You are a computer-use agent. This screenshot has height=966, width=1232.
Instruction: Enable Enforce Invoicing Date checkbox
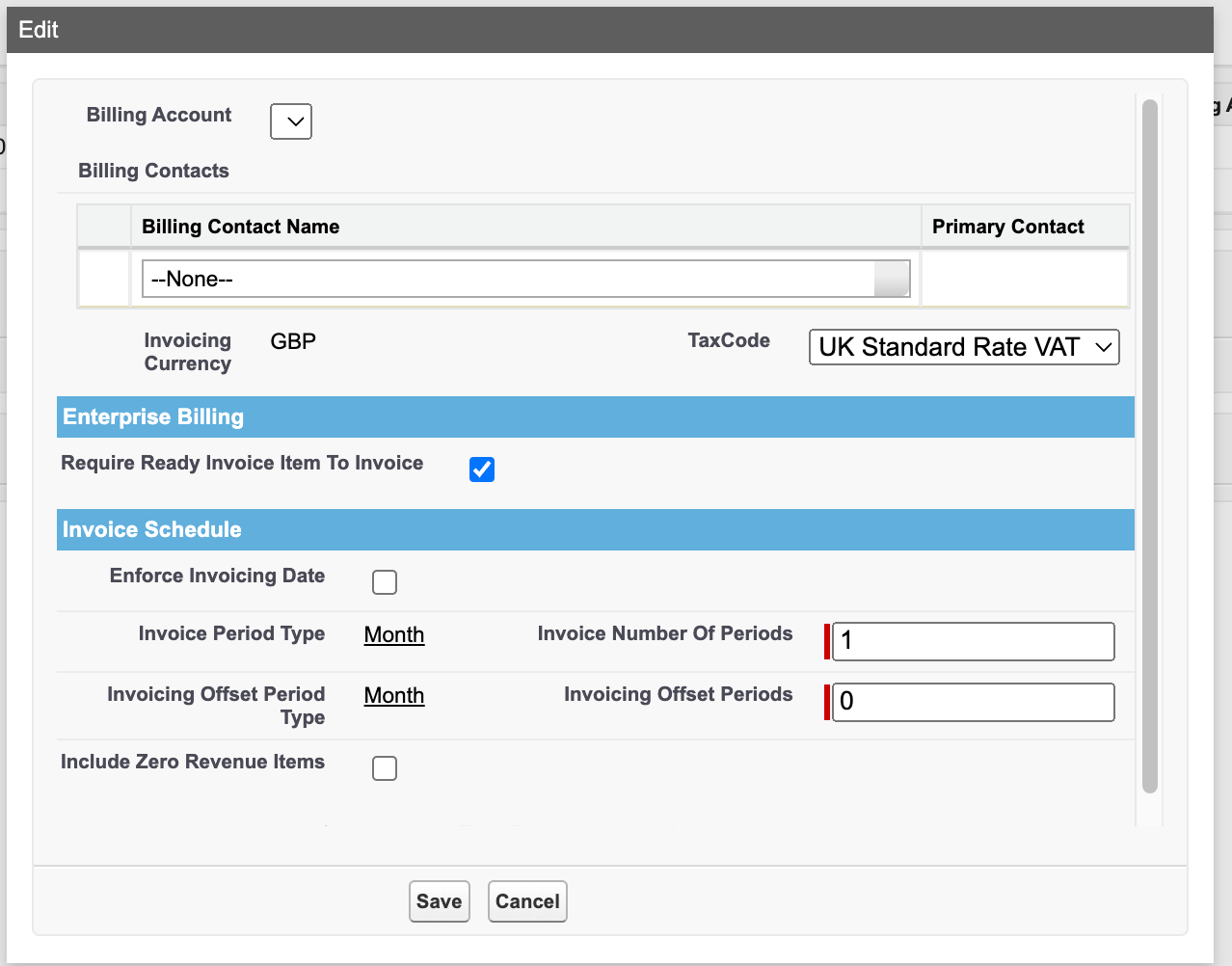[385, 582]
